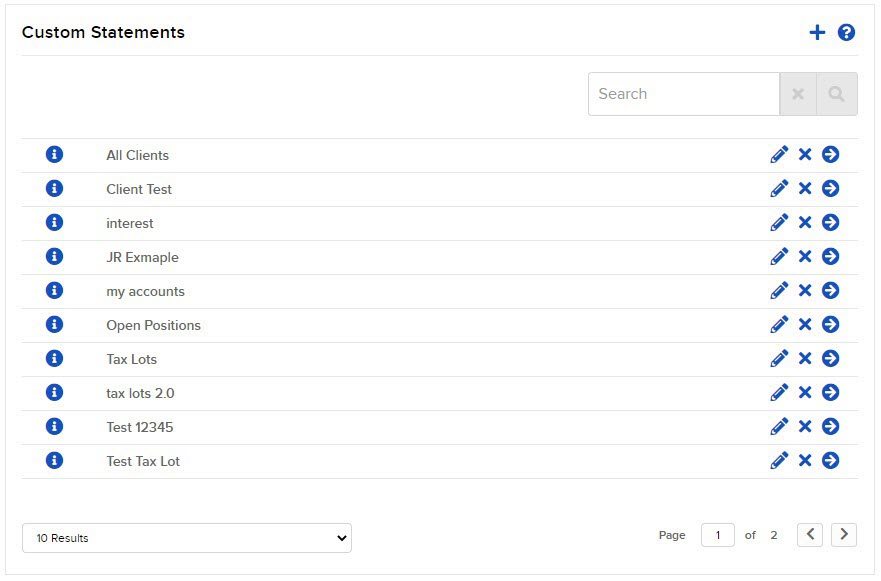Open the interest statement details
The width and height of the screenshot is (881, 581).
click(x=831, y=222)
